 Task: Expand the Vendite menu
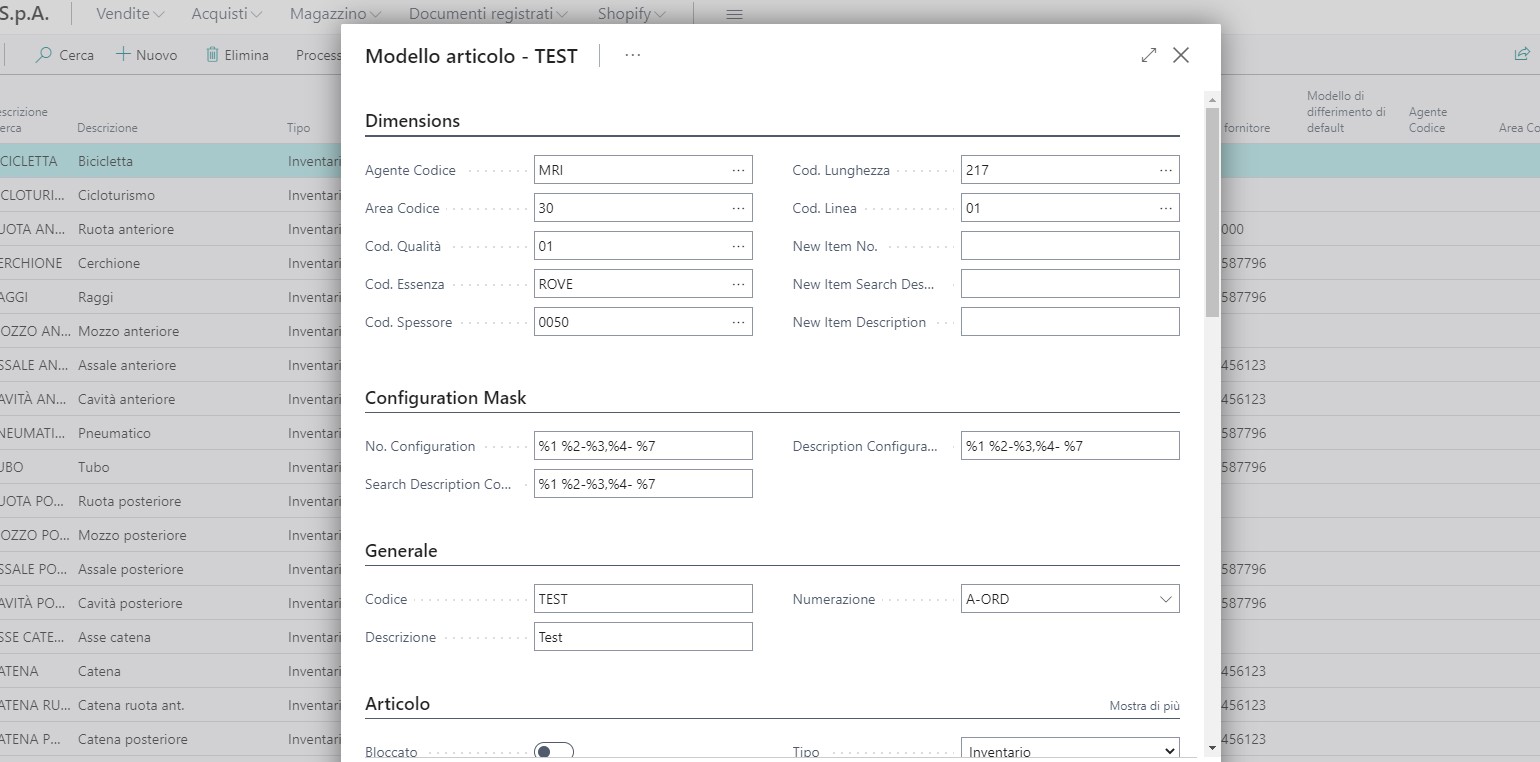(130, 15)
